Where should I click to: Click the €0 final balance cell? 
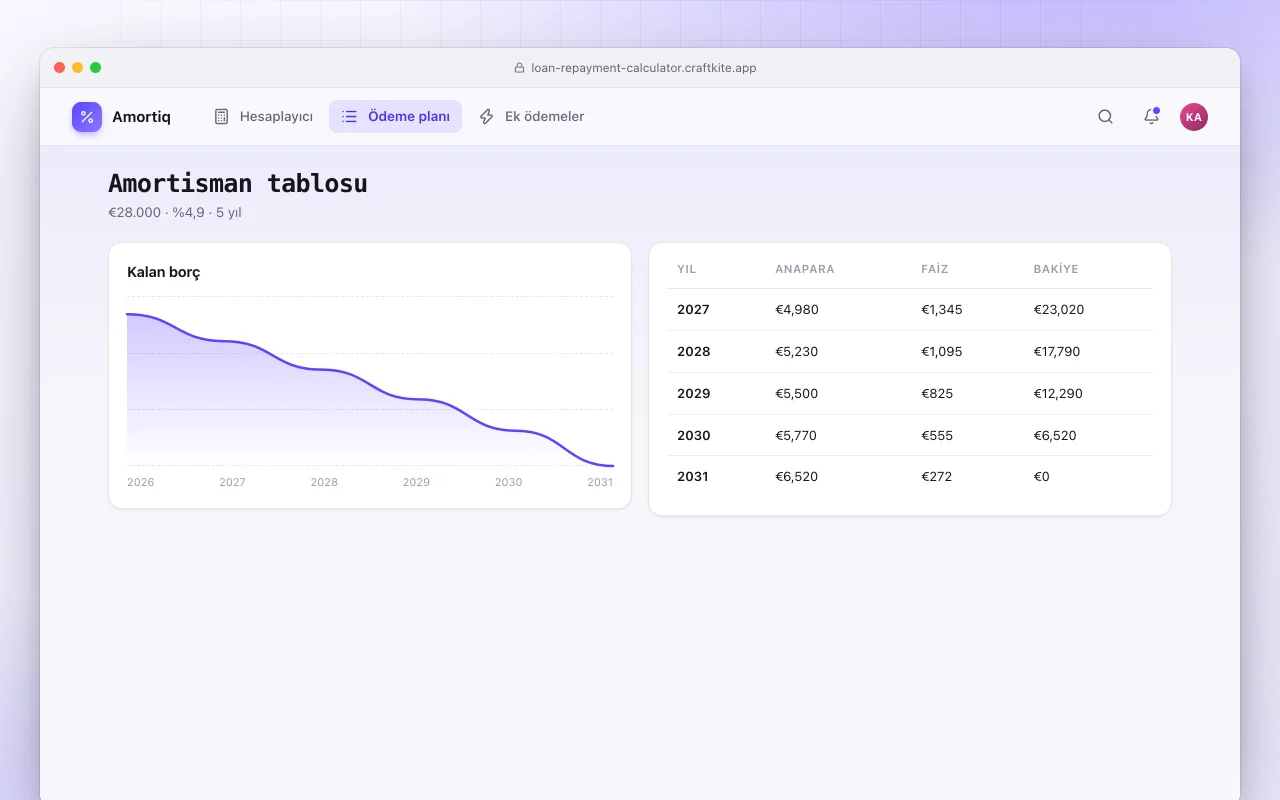(1041, 477)
